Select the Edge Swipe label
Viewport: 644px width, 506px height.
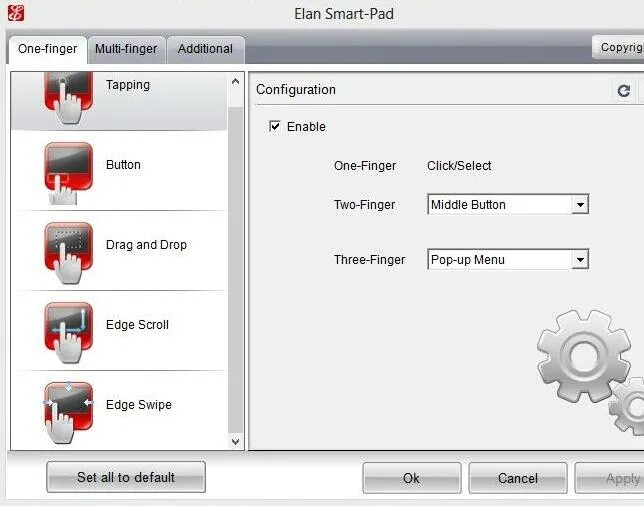pyautogui.click(x=139, y=405)
